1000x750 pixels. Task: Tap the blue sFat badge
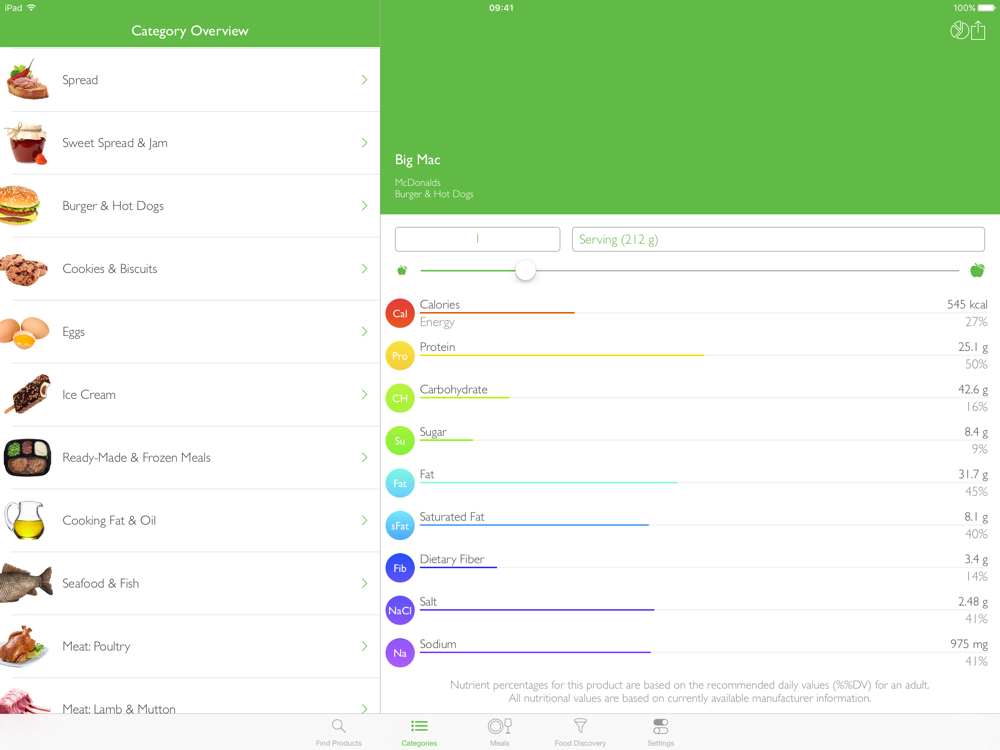tap(400, 526)
